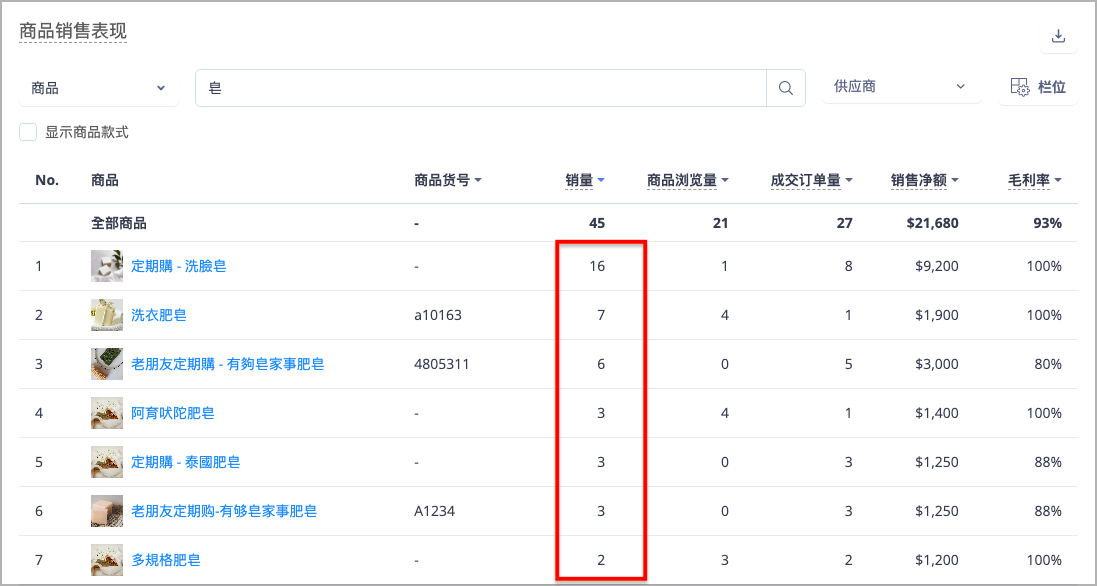Viewport: 1097px width, 586px height.
Task: Click the search magnifier icon
Action: pos(786,88)
